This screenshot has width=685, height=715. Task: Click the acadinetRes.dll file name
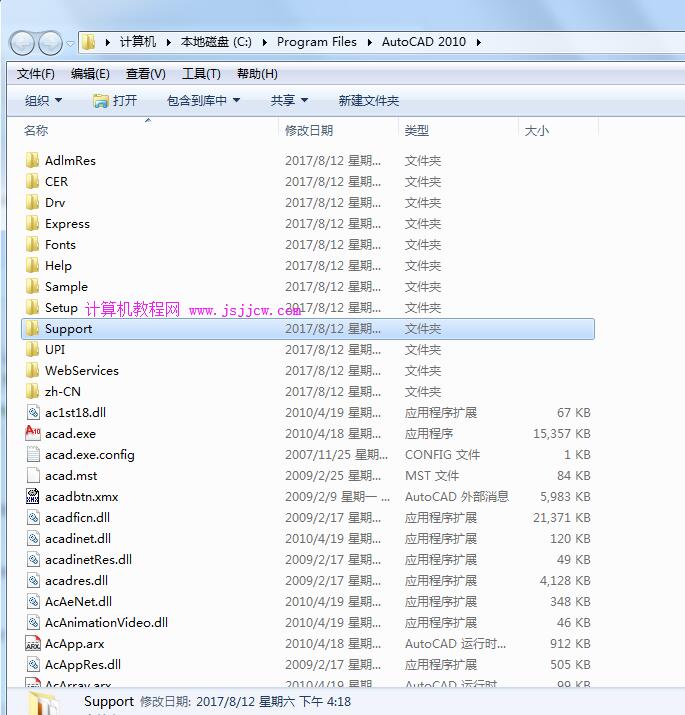click(88, 560)
